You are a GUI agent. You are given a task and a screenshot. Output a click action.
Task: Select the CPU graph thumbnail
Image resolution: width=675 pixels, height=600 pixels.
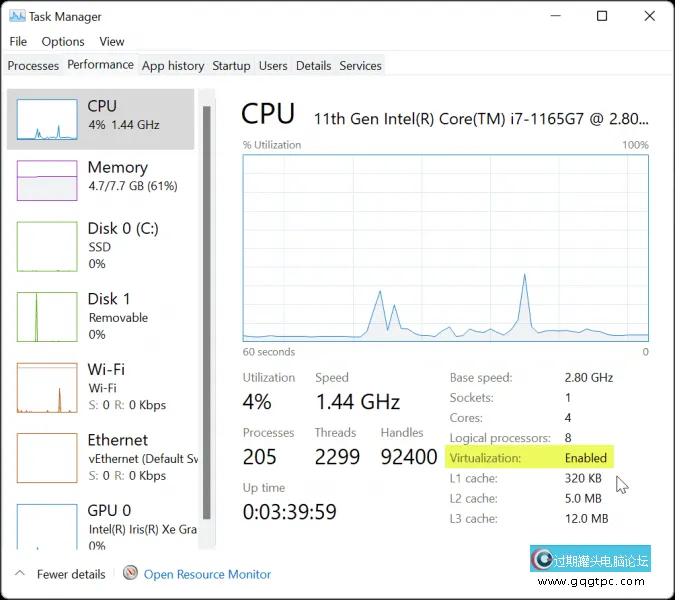click(x=46, y=119)
